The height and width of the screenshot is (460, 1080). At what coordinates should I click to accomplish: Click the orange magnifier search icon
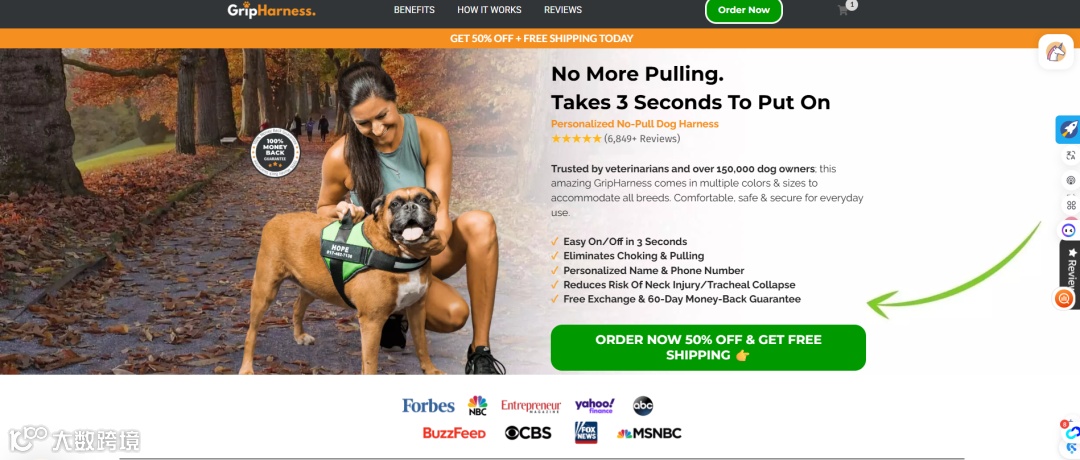pos(1064,298)
